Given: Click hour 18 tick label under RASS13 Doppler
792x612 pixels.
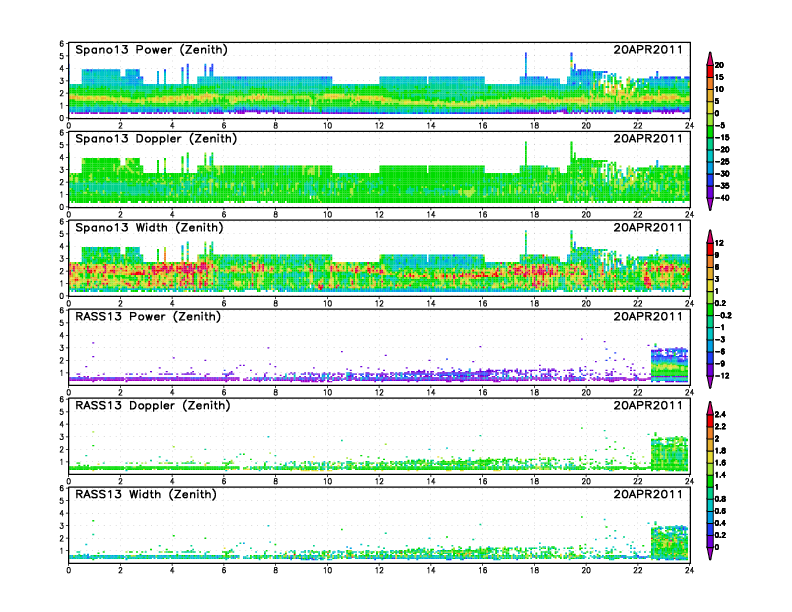Looking at the screenshot, I should point(534,481).
